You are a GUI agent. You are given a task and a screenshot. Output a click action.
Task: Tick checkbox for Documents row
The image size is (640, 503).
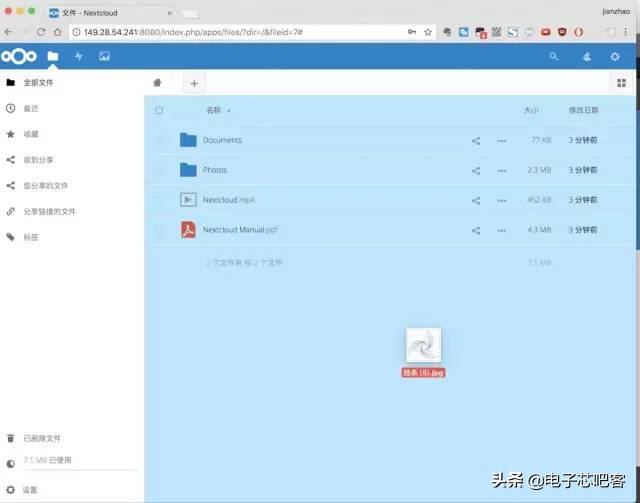(159, 140)
